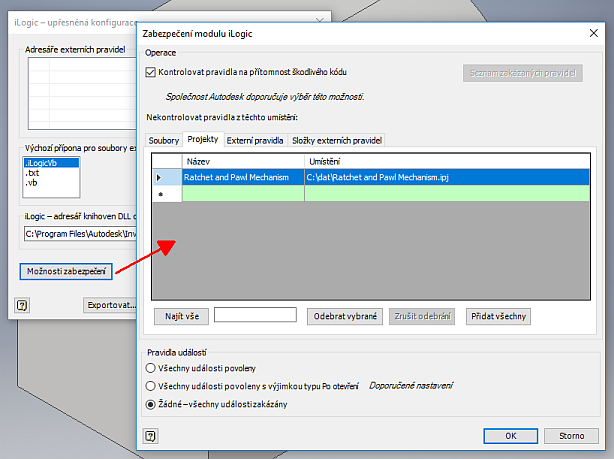Open the Projekty tab

point(203,140)
